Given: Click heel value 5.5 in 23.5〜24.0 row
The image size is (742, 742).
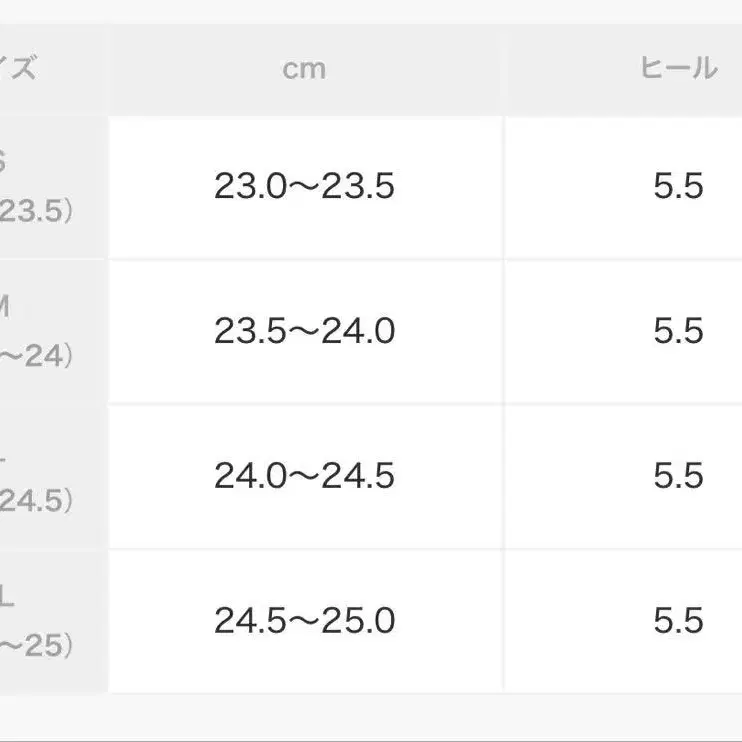Looking at the screenshot, I should (x=679, y=331).
